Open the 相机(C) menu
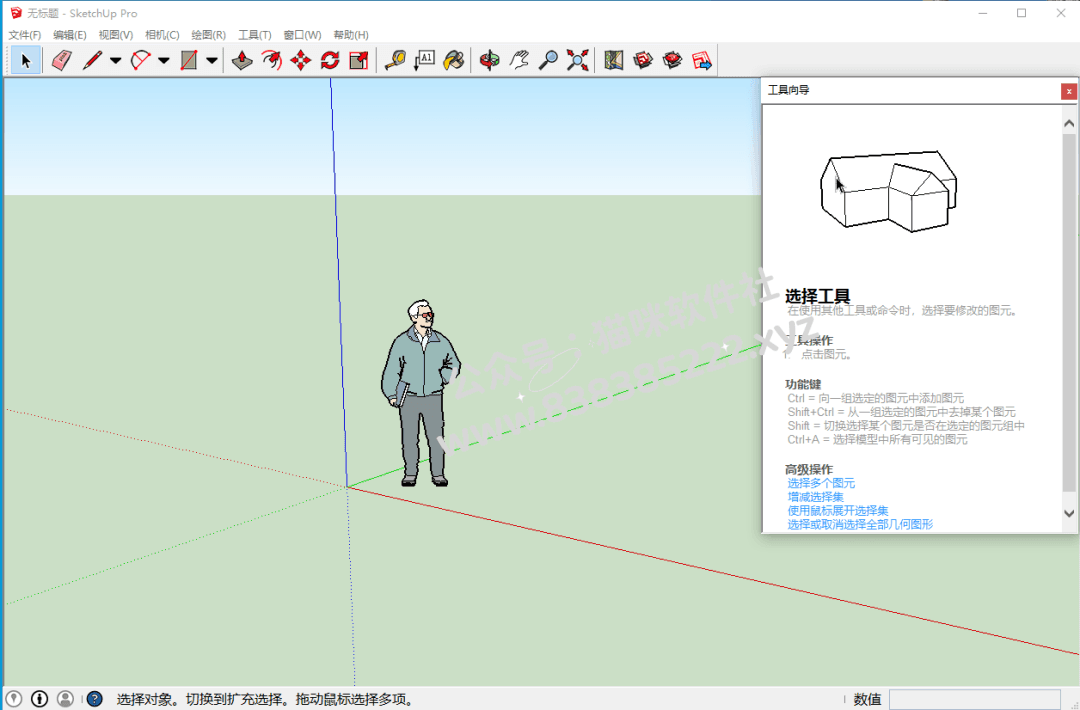Screen dimensions: 1080x710 162,34
